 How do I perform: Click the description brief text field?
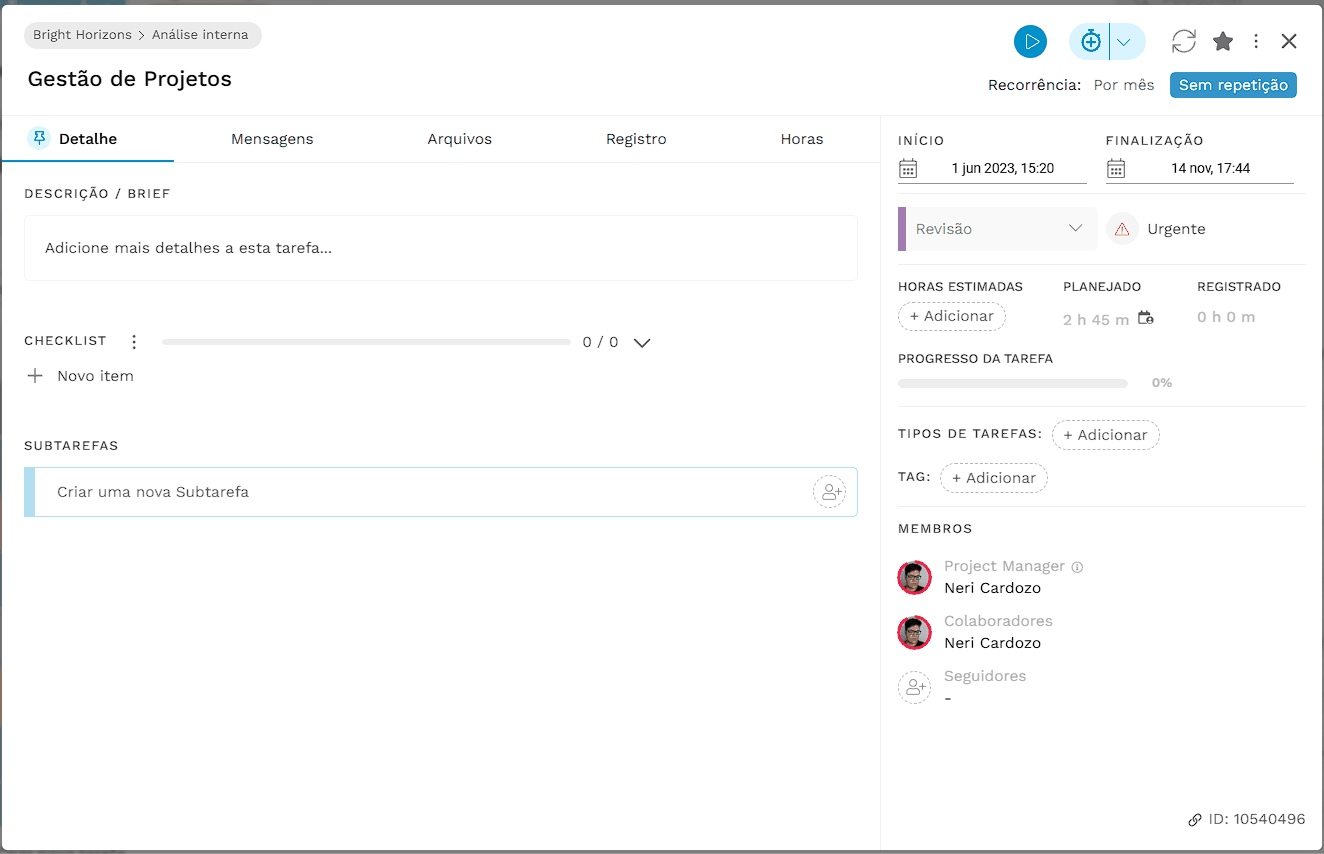click(x=441, y=248)
